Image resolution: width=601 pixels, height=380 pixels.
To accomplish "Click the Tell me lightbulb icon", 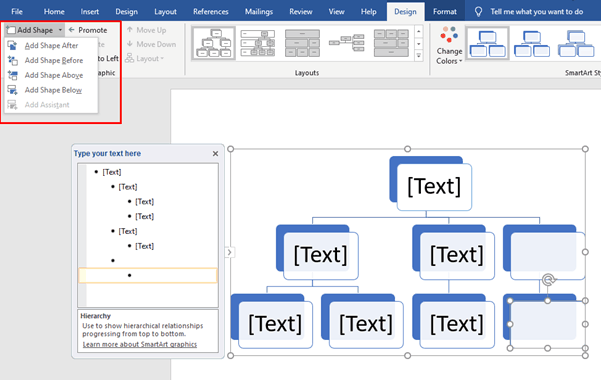I will (478, 12).
